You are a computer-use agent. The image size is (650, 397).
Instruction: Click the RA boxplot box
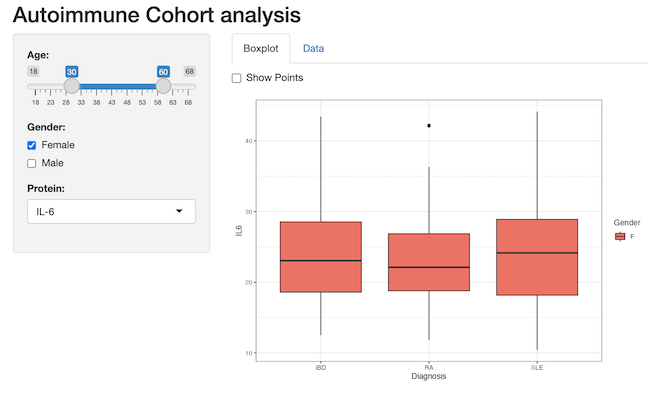[x=429, y=262]
